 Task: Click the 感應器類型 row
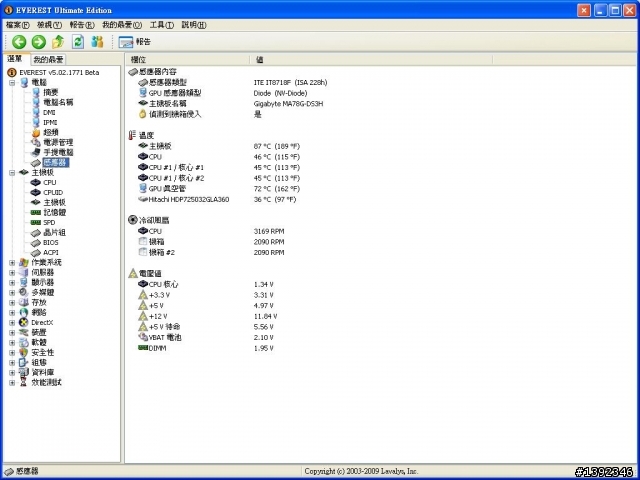pyautogui.click(x=233, y=82)
